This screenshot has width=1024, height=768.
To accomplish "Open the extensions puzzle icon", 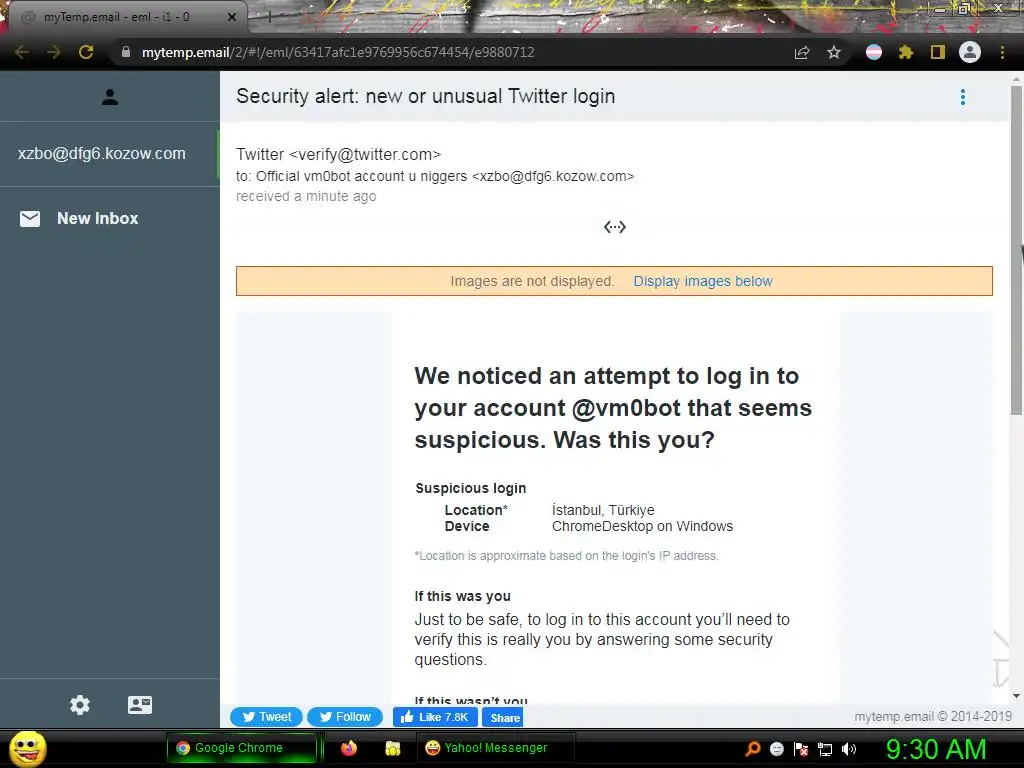I will pyautogui.click(x=906, y=52).
